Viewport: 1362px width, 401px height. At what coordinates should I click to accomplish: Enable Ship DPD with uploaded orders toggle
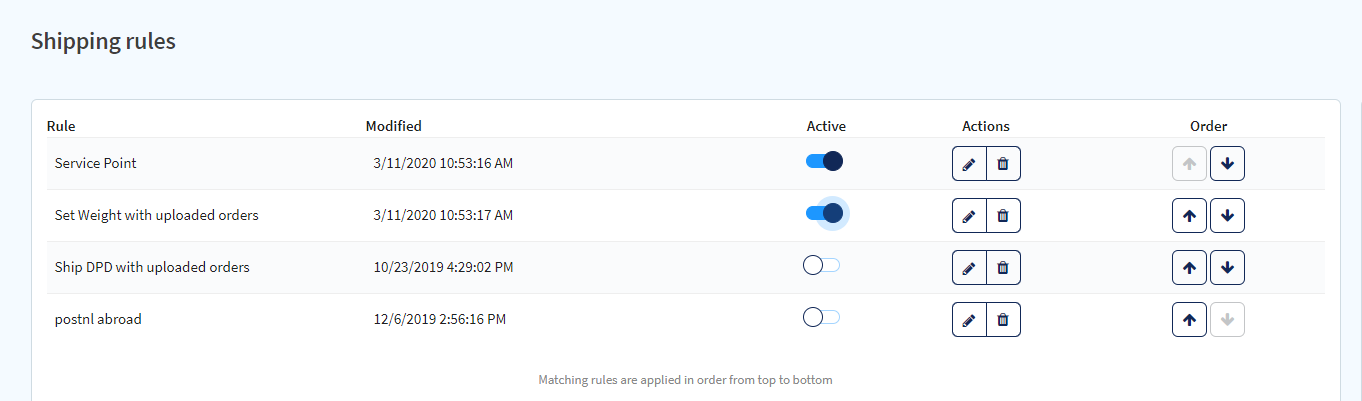tap(822, 265)
